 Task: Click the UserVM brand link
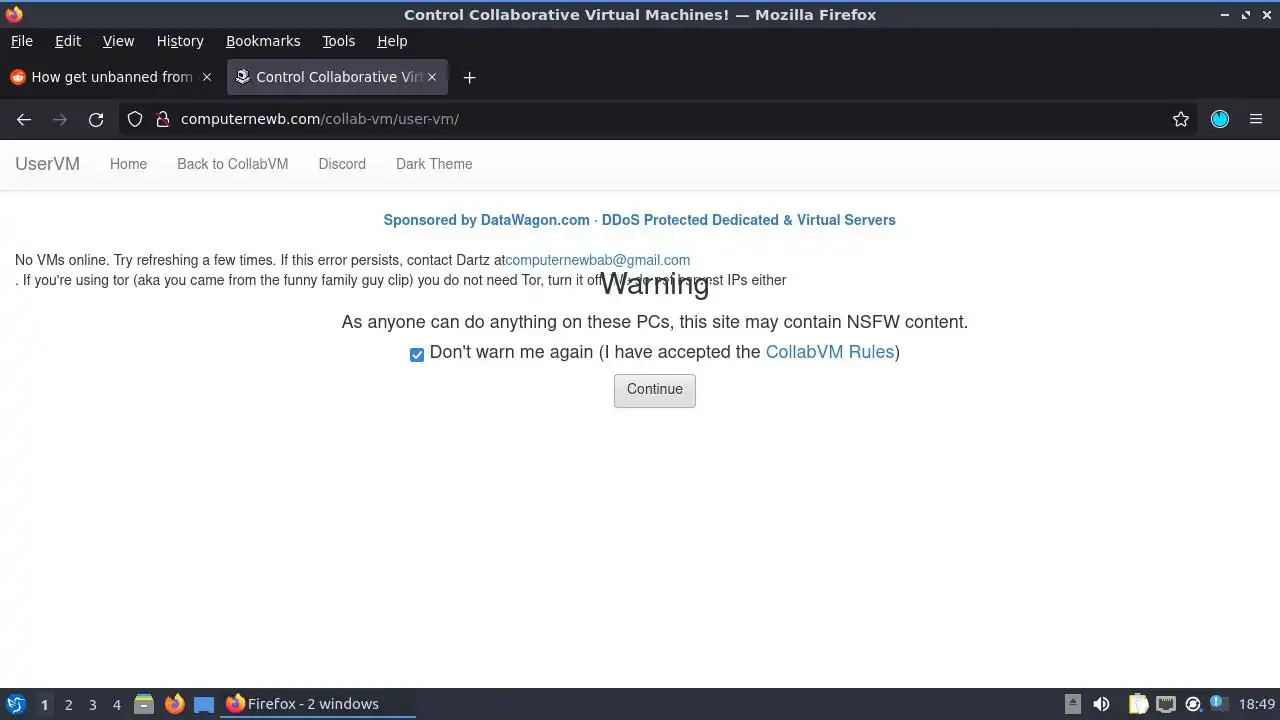click(x=47, y=164)
